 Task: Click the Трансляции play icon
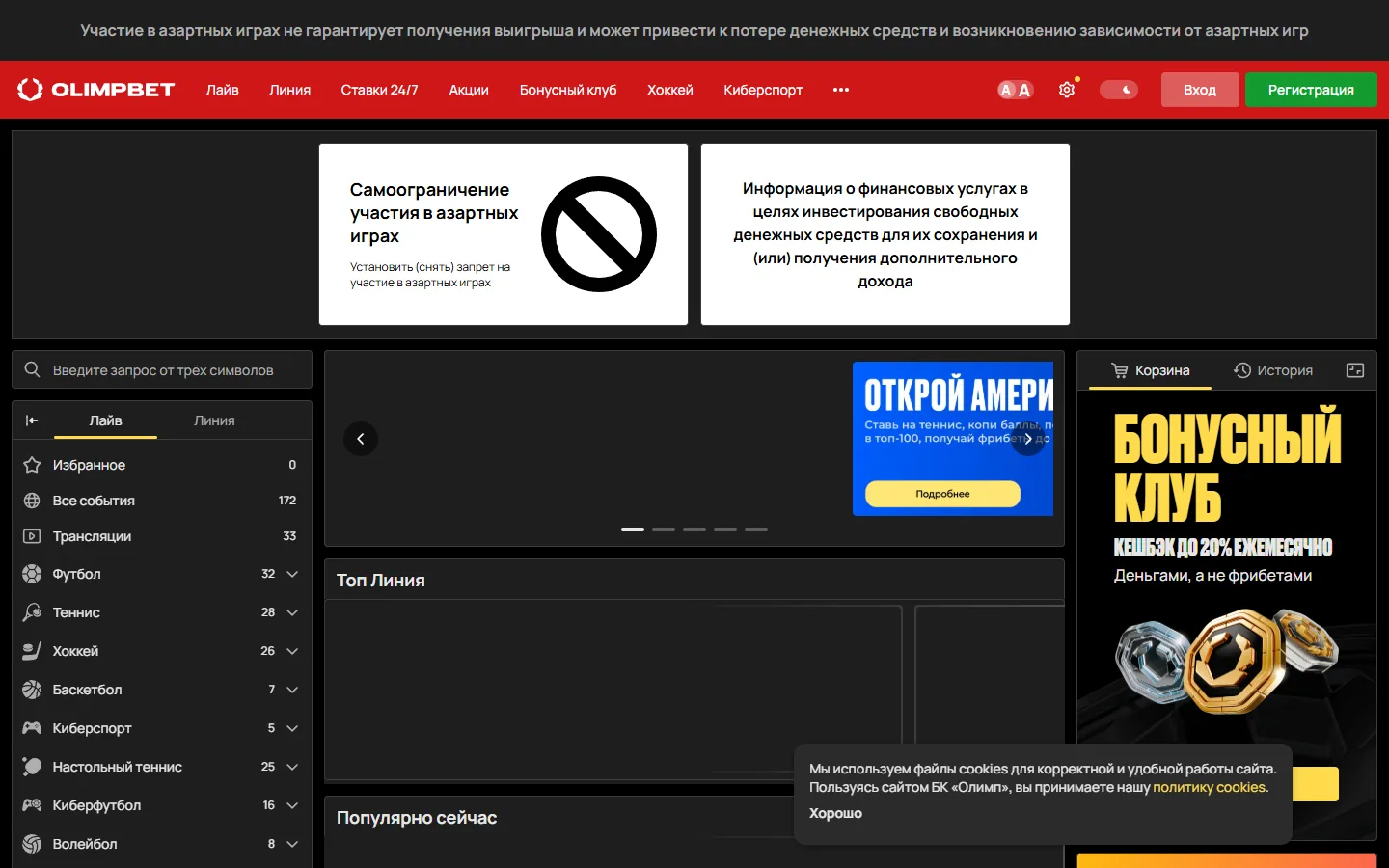coord(32,536)
